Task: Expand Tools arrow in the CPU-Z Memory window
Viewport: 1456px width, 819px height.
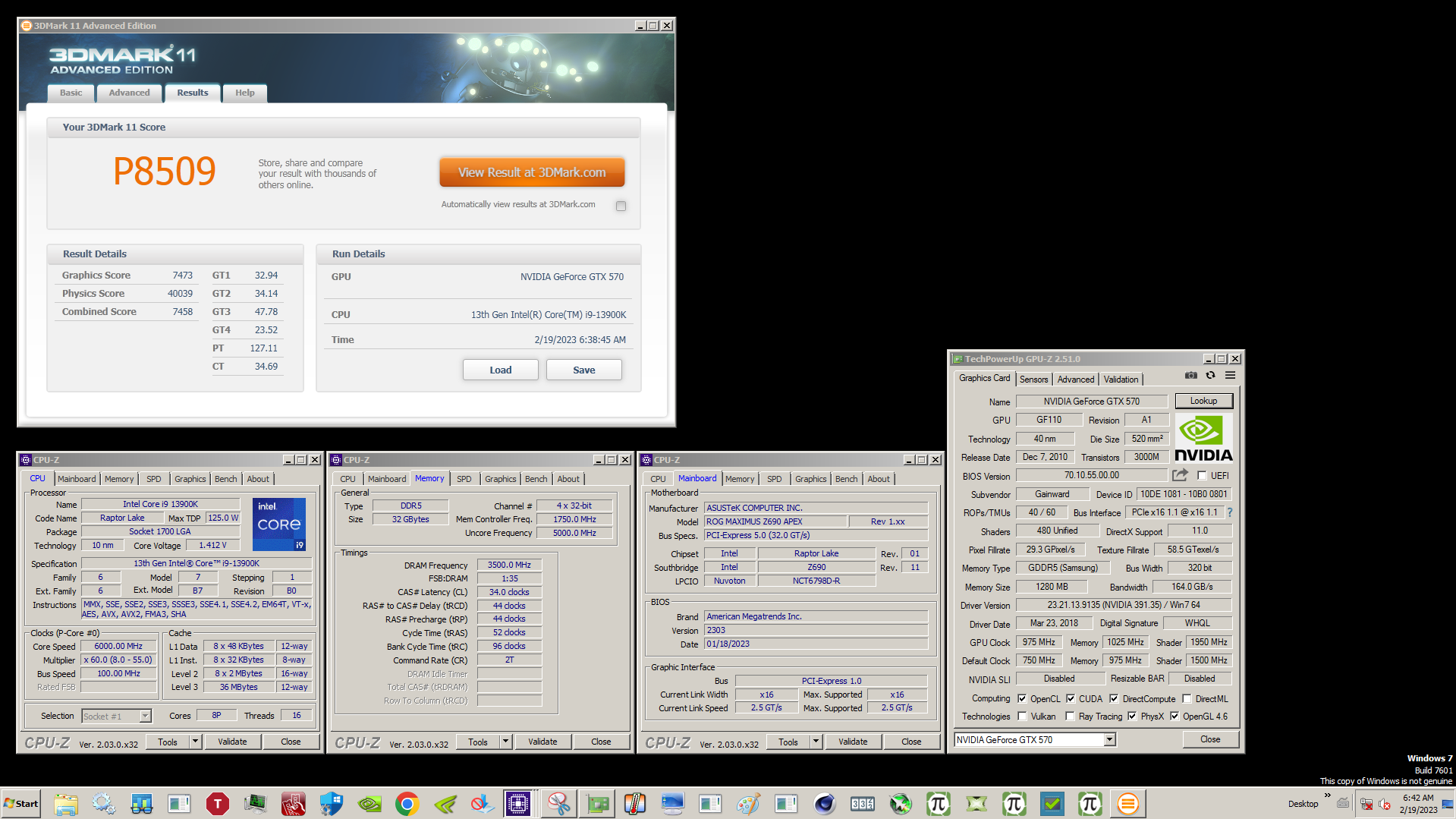Action: coord(505,742)
